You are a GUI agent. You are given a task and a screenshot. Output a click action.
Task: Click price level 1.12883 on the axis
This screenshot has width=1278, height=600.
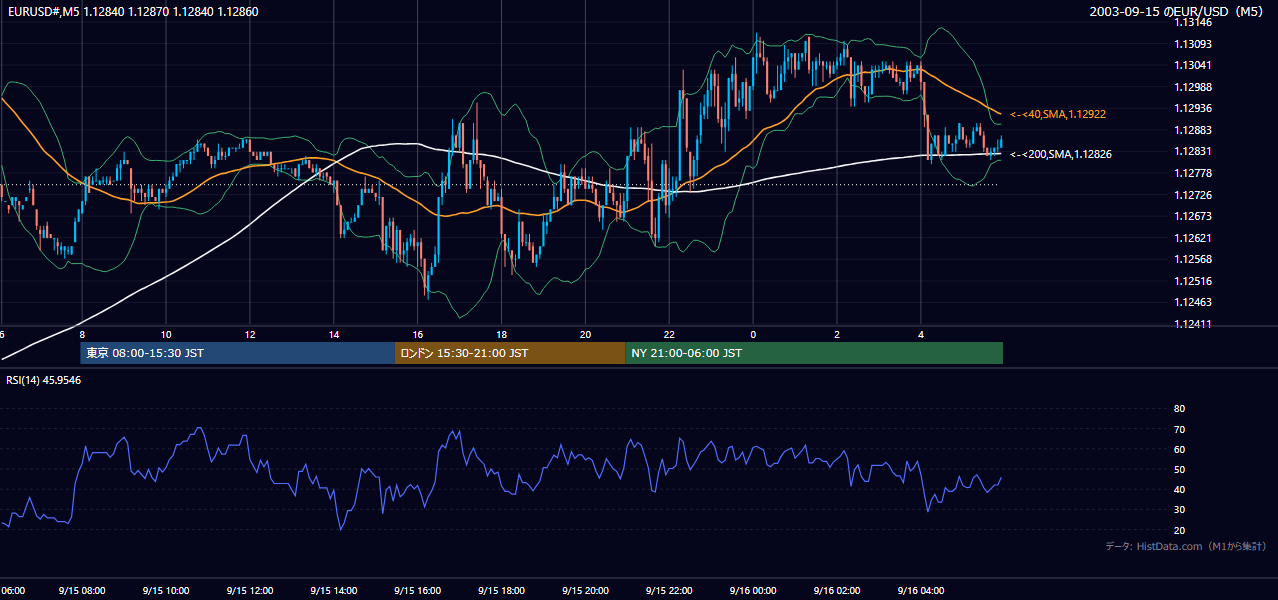point(1192,130)
